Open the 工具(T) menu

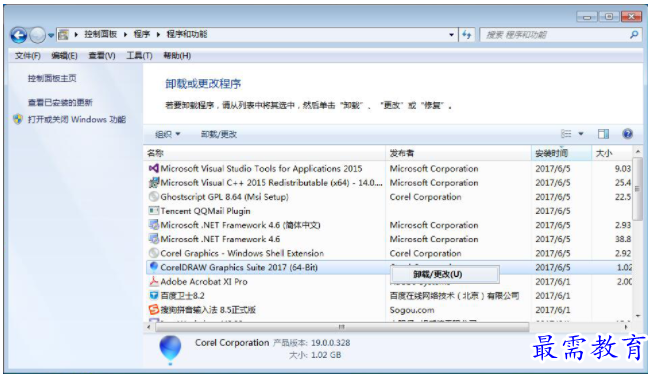point(139,55)
